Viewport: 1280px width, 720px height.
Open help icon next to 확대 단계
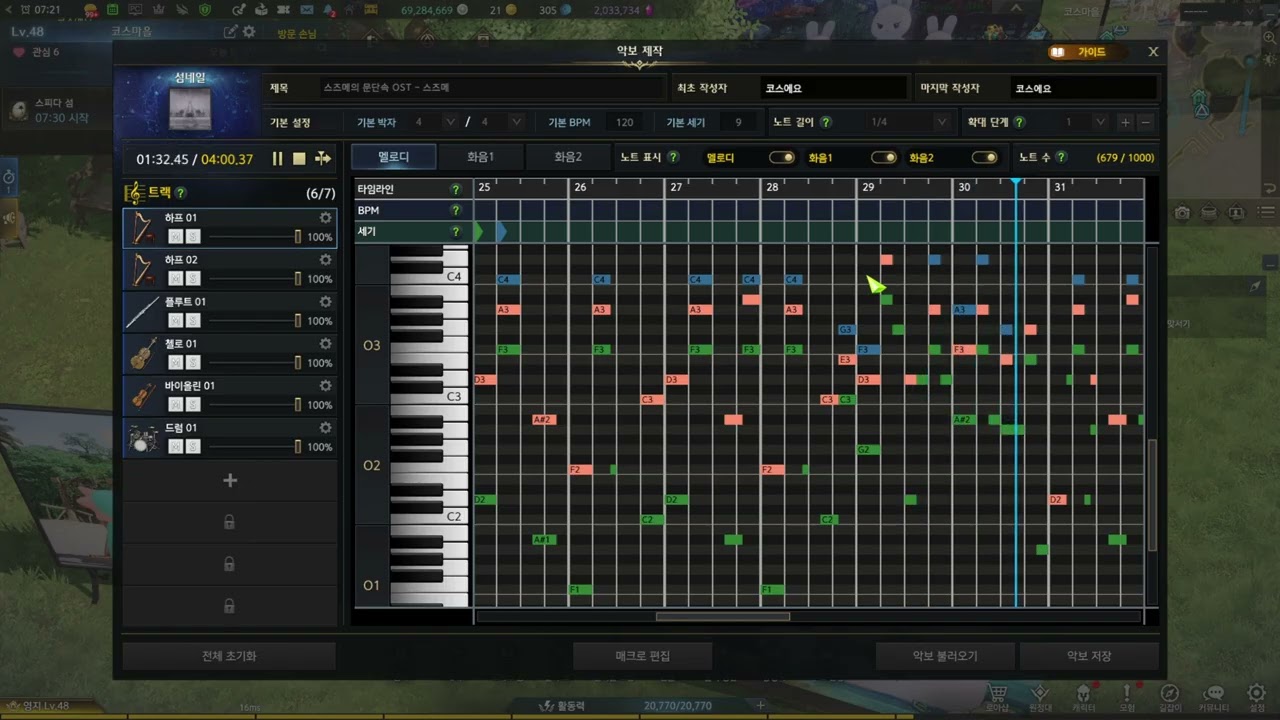[1019, 122]
